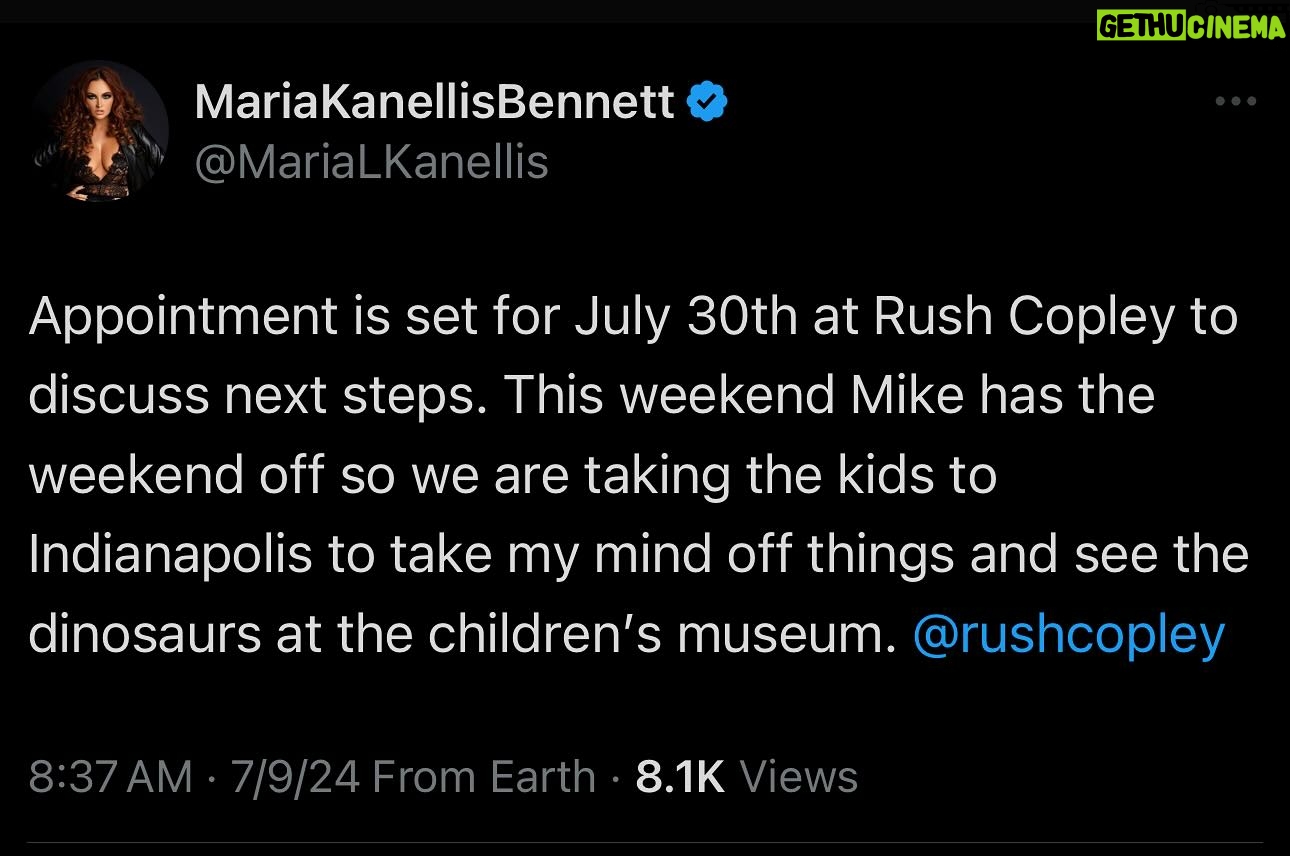Click the MariaKanellisBennett display name
The image size is (1290, 856).
point(435,102)
